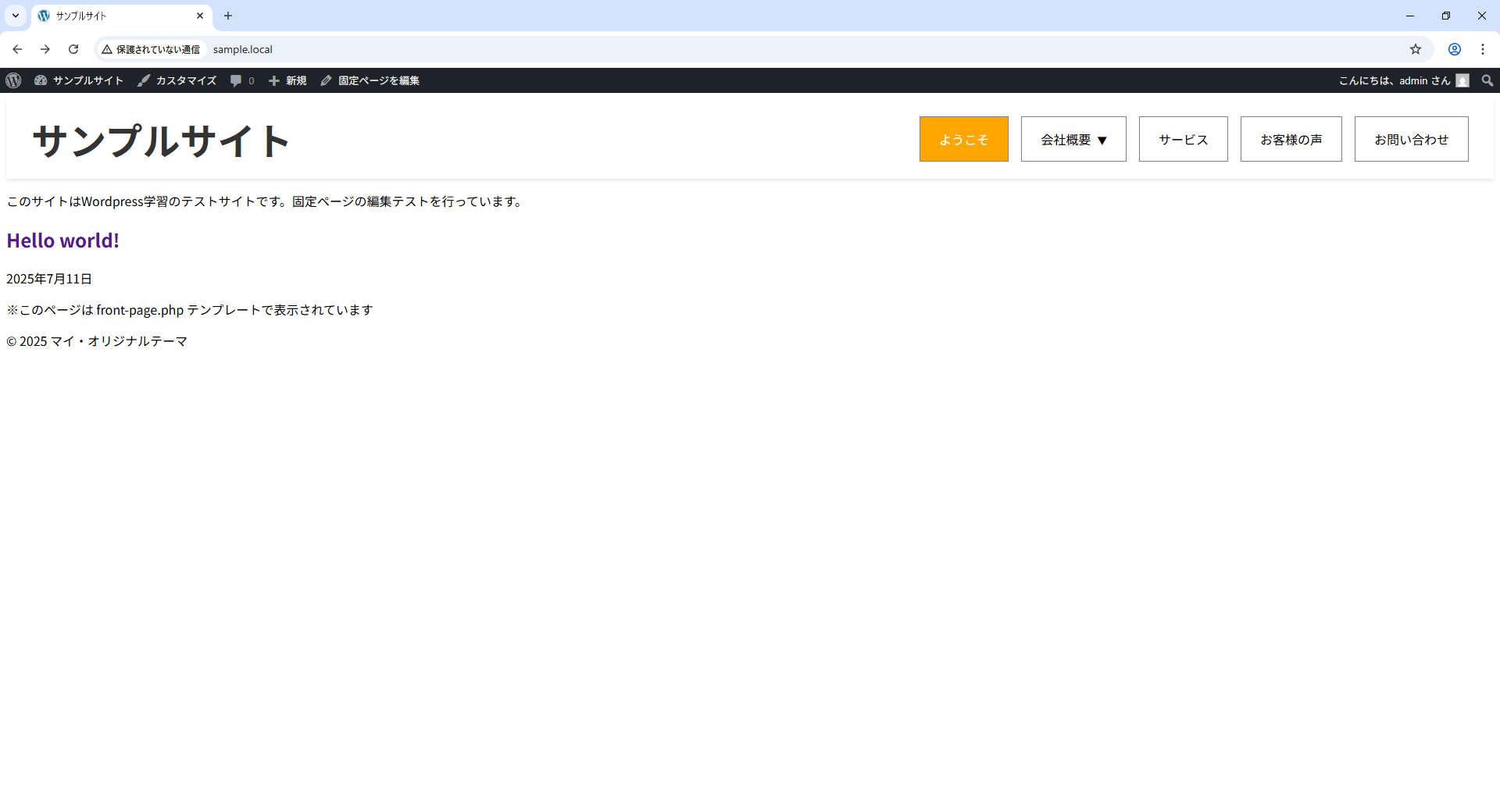The image size is (1500, 812).
Task: Bookmark this page with the star icon
Action: click(x=1416, y=49)
